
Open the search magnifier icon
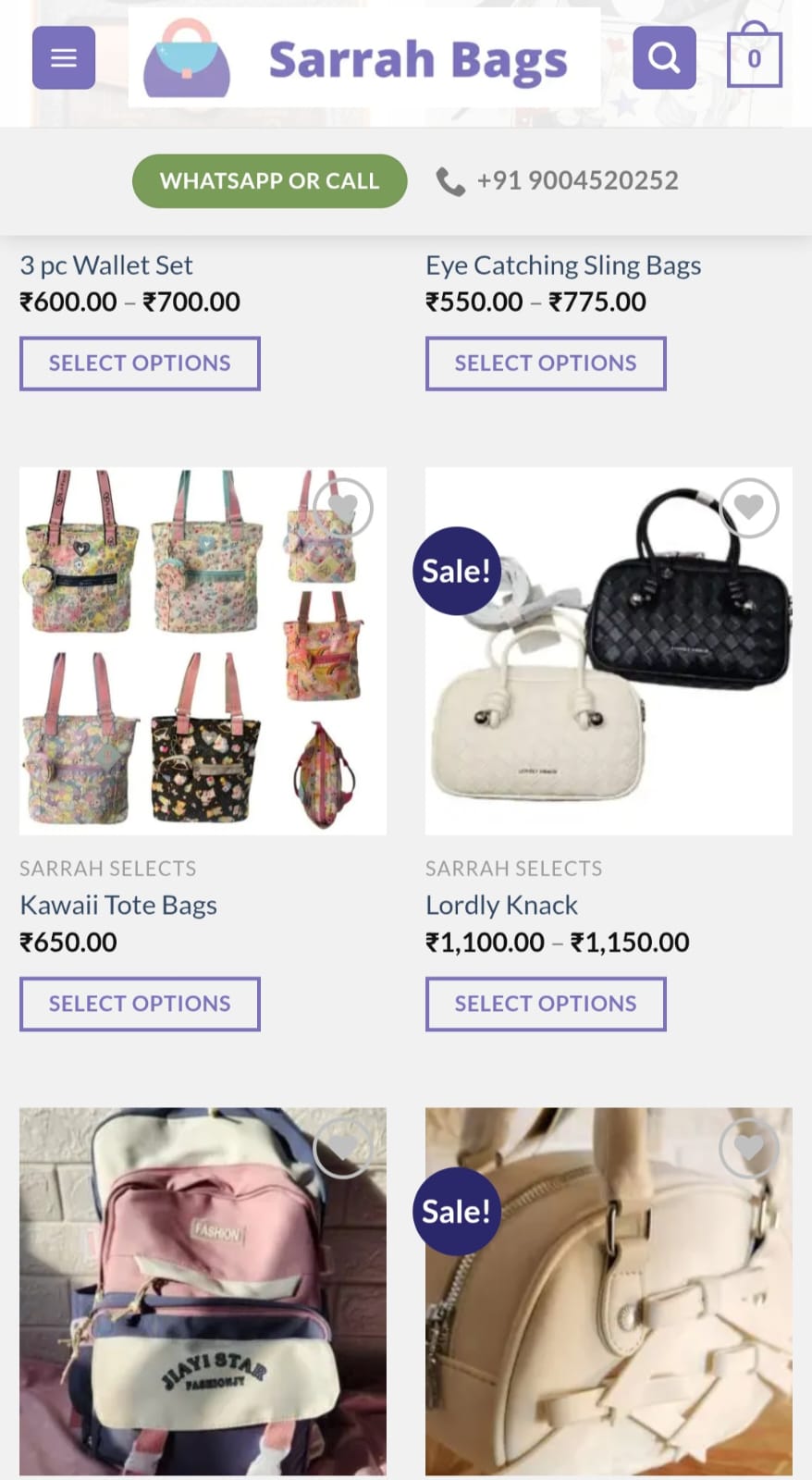pos(664,58)
